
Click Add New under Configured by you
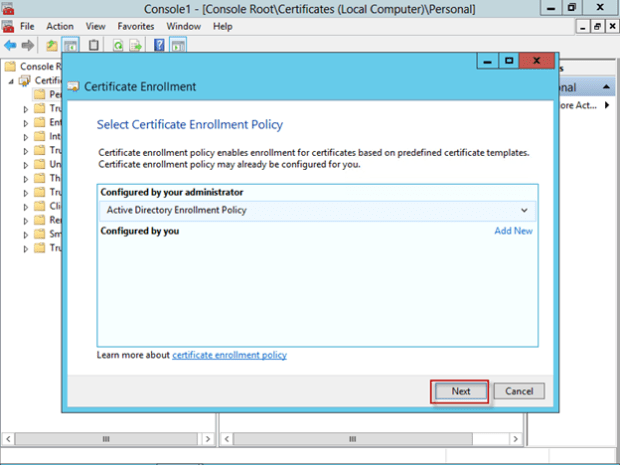tap(513, 231)
